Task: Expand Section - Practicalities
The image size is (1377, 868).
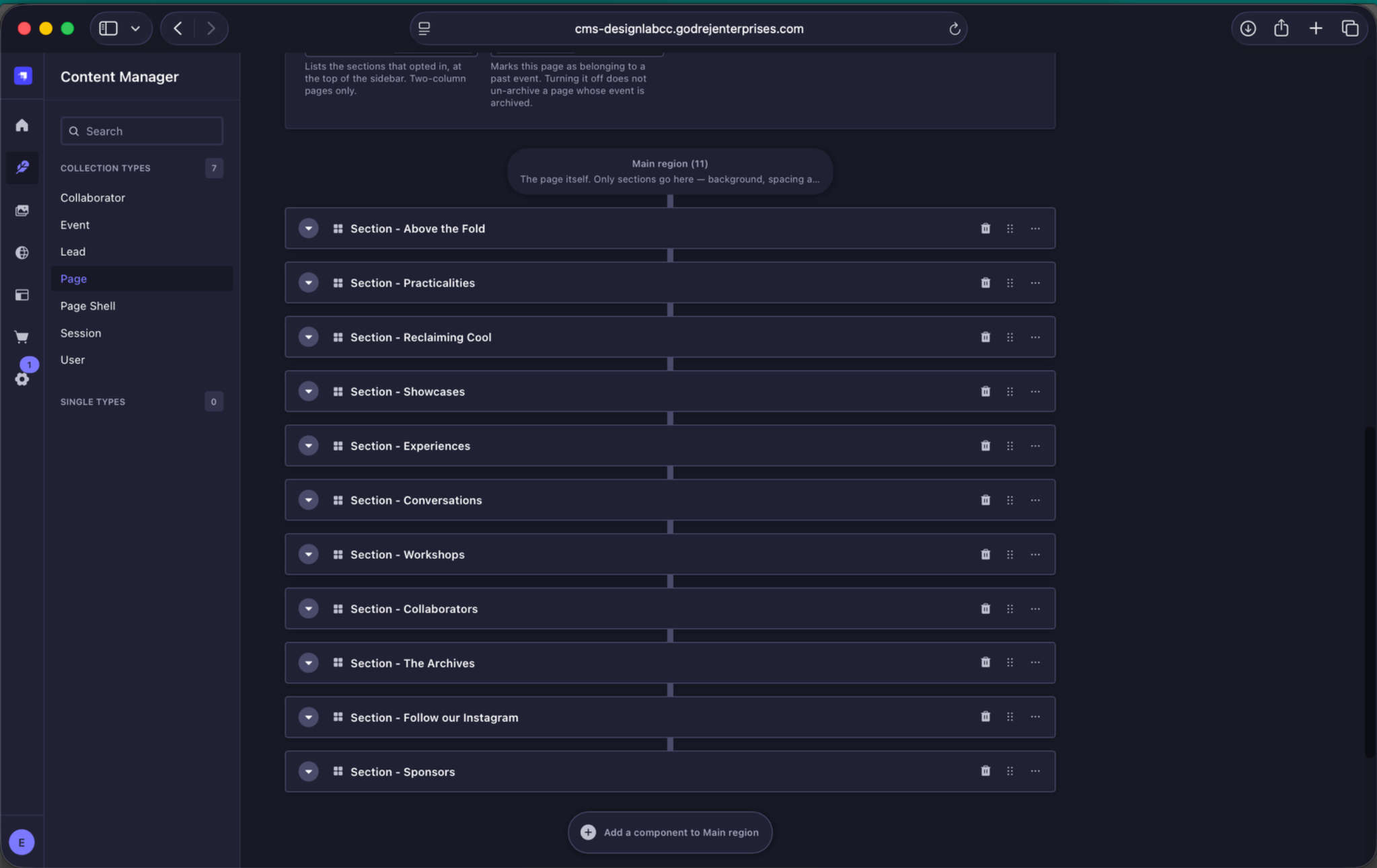Action: point(309,283)
